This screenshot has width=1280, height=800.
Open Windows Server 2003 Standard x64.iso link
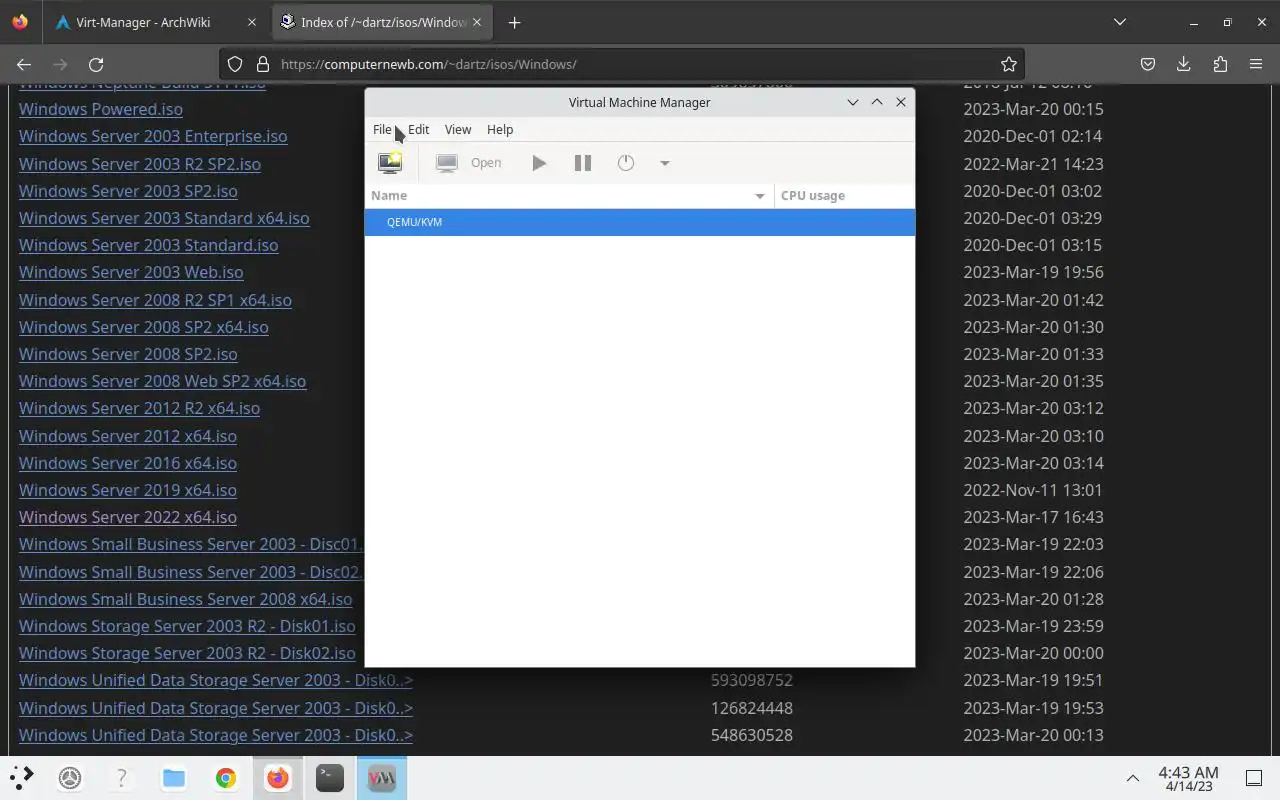[x=164, y=218]
